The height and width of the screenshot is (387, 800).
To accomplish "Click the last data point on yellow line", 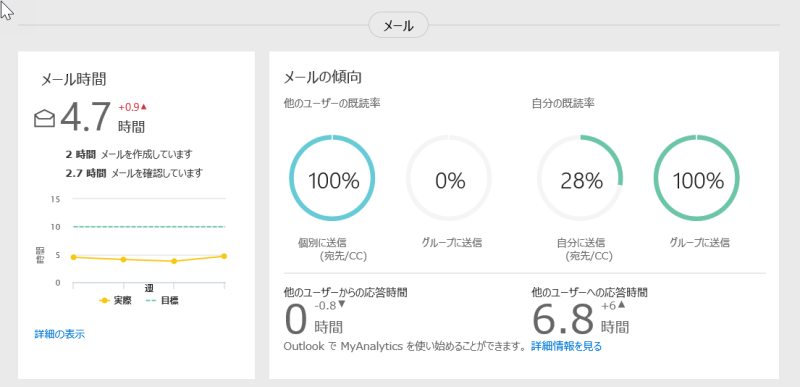I will tap(223, 256).
